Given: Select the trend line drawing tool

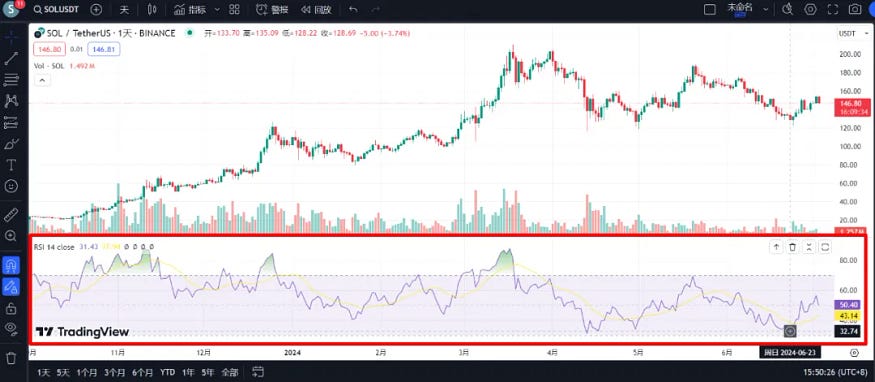Looking at the screenshot, I should click(x=11, y=58).
